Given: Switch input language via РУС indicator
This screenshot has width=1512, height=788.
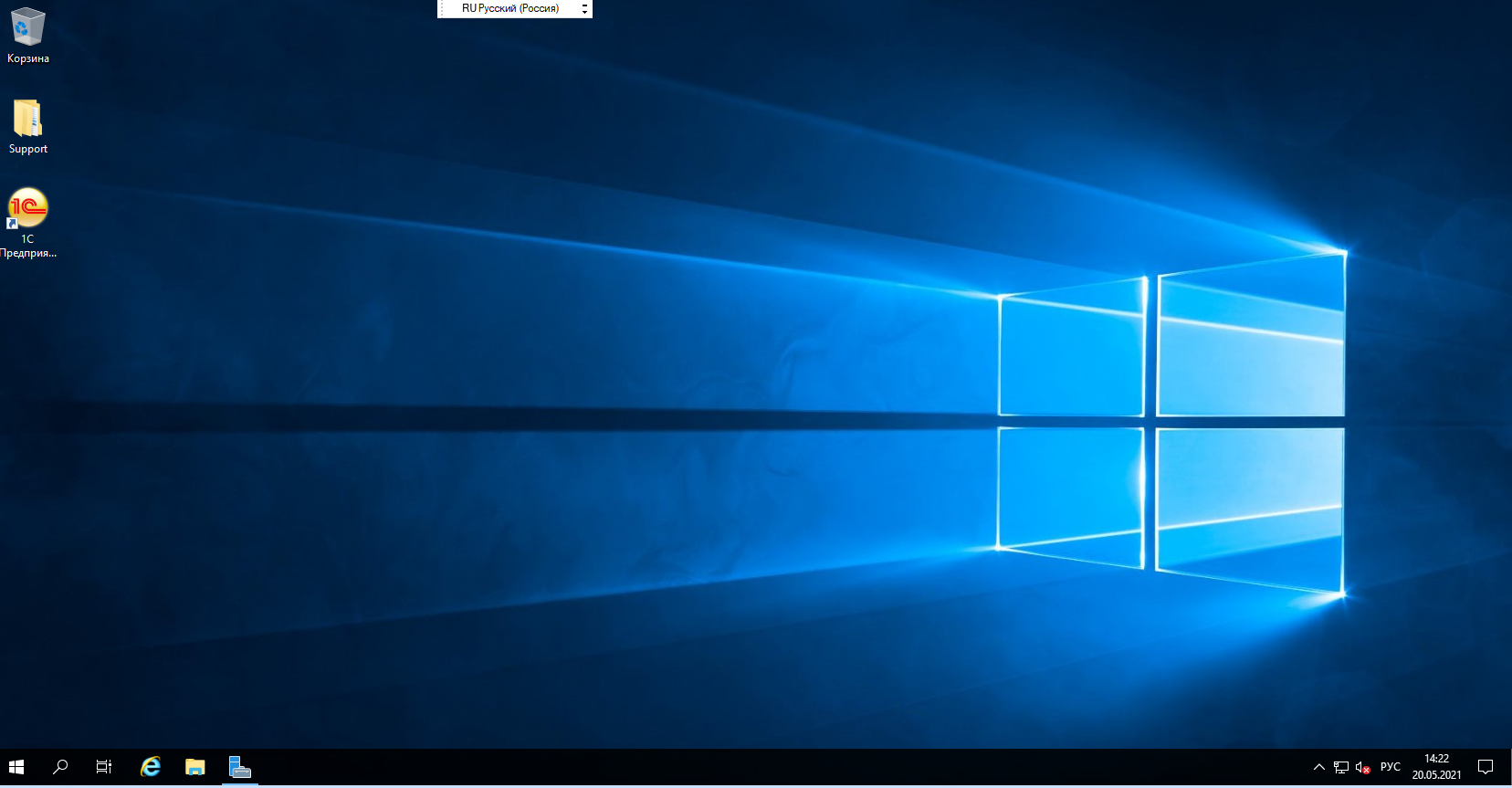Looking at the screenshot, I should (x=1391, y=768).
